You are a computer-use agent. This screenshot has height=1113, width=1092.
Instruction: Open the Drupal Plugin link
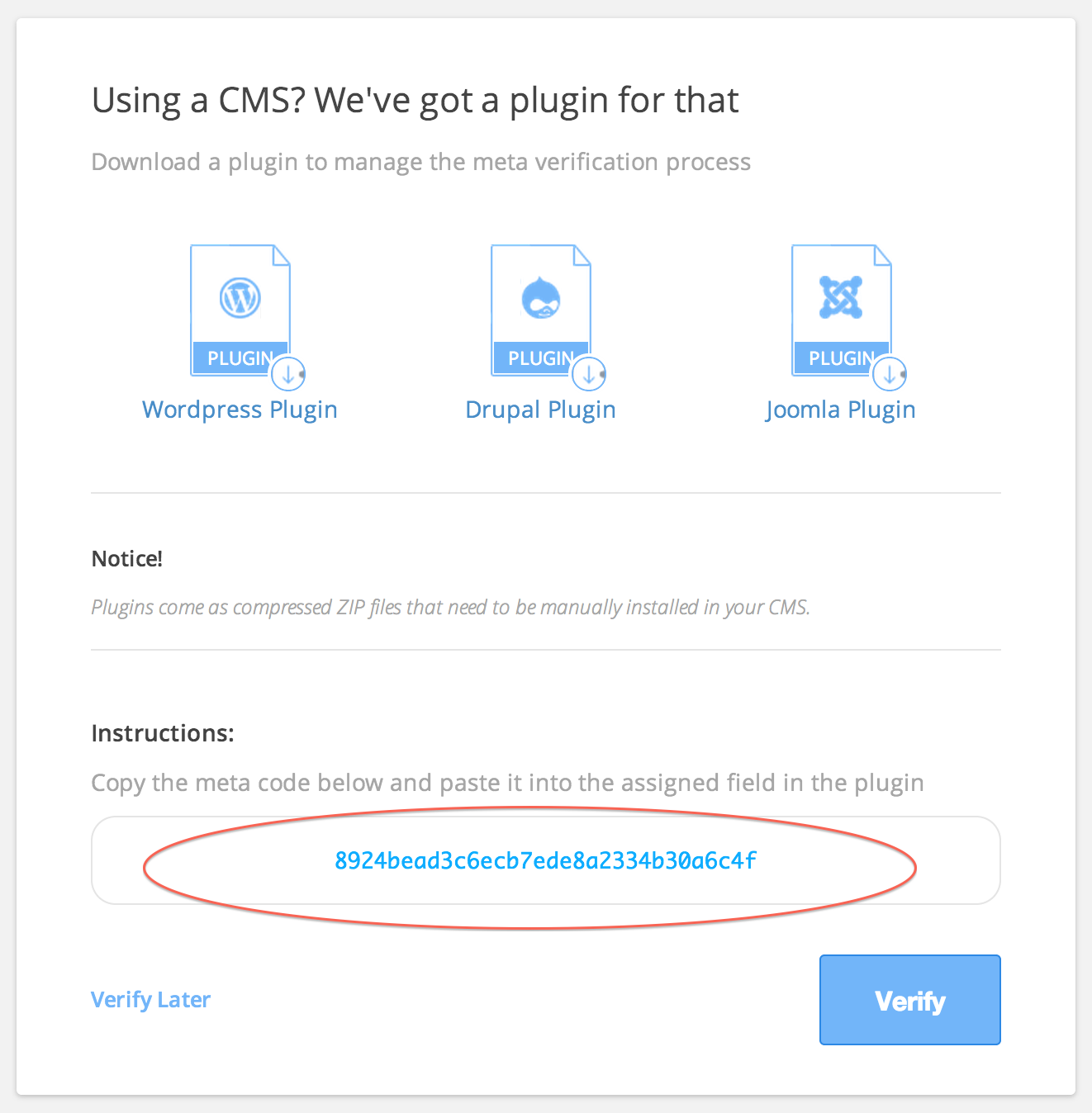540,410
